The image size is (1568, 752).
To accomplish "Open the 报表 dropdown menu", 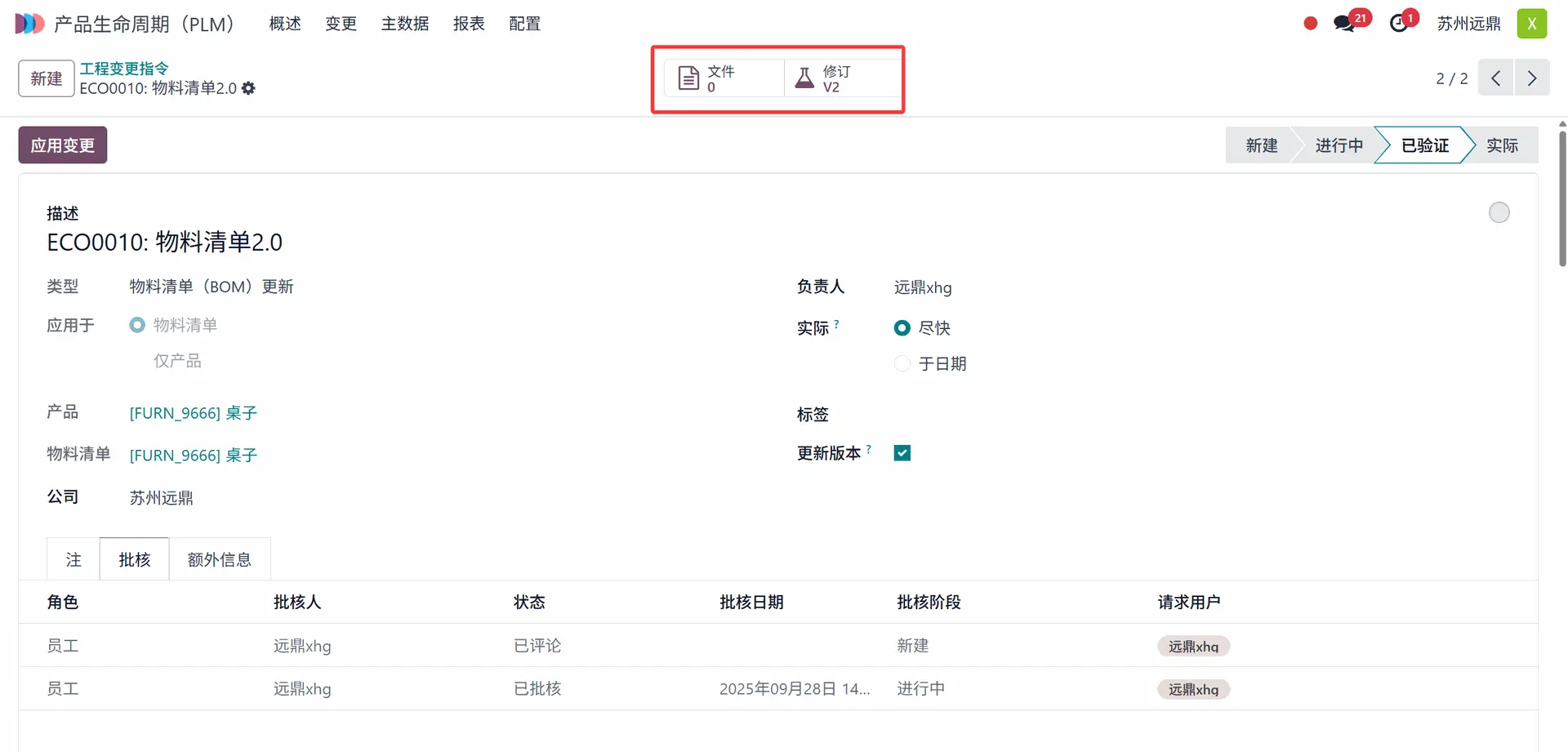I will click(x=469, y=24).
